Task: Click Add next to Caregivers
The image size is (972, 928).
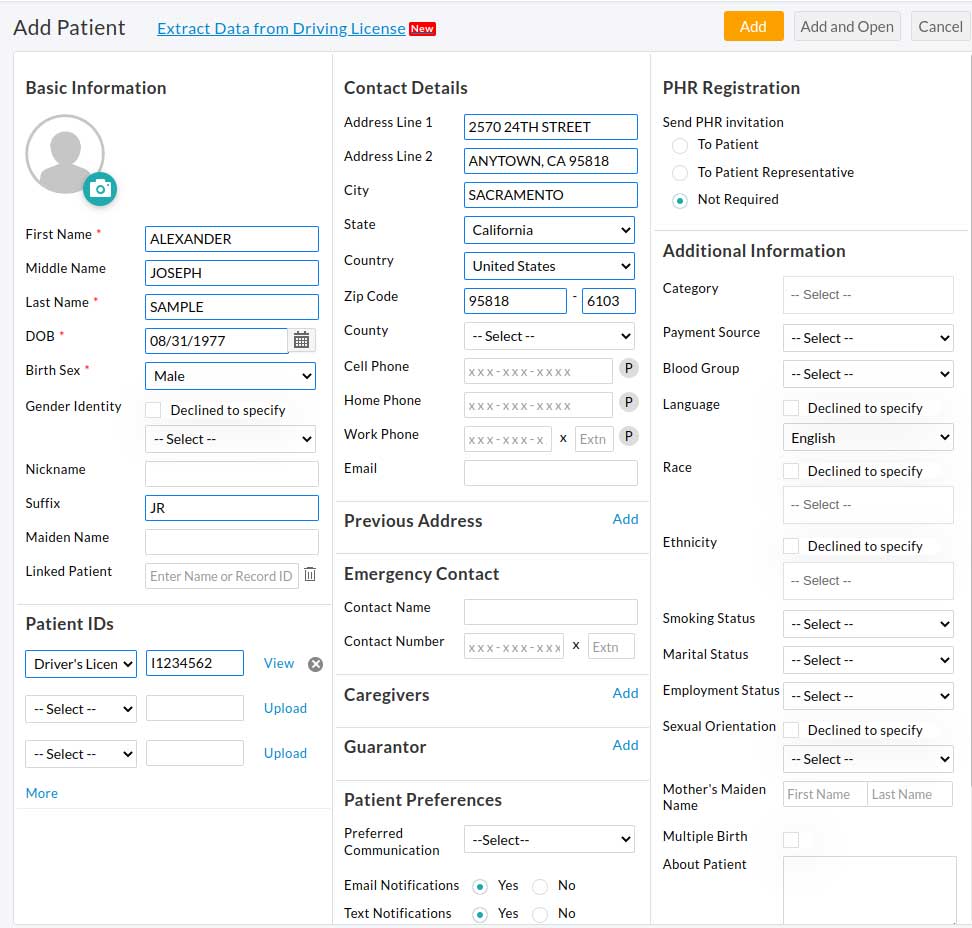Action: pos(625,693)
